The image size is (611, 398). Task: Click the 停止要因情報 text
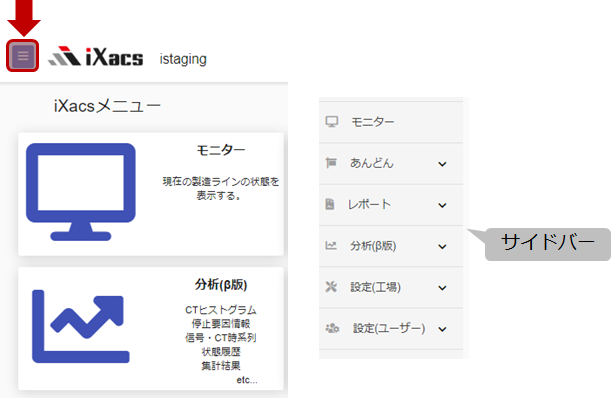click(221, 324)
